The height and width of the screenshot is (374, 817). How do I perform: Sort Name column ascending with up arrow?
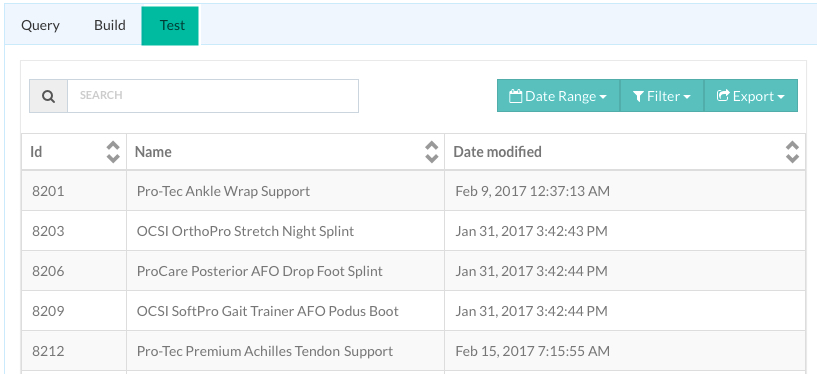coord(431,146)
